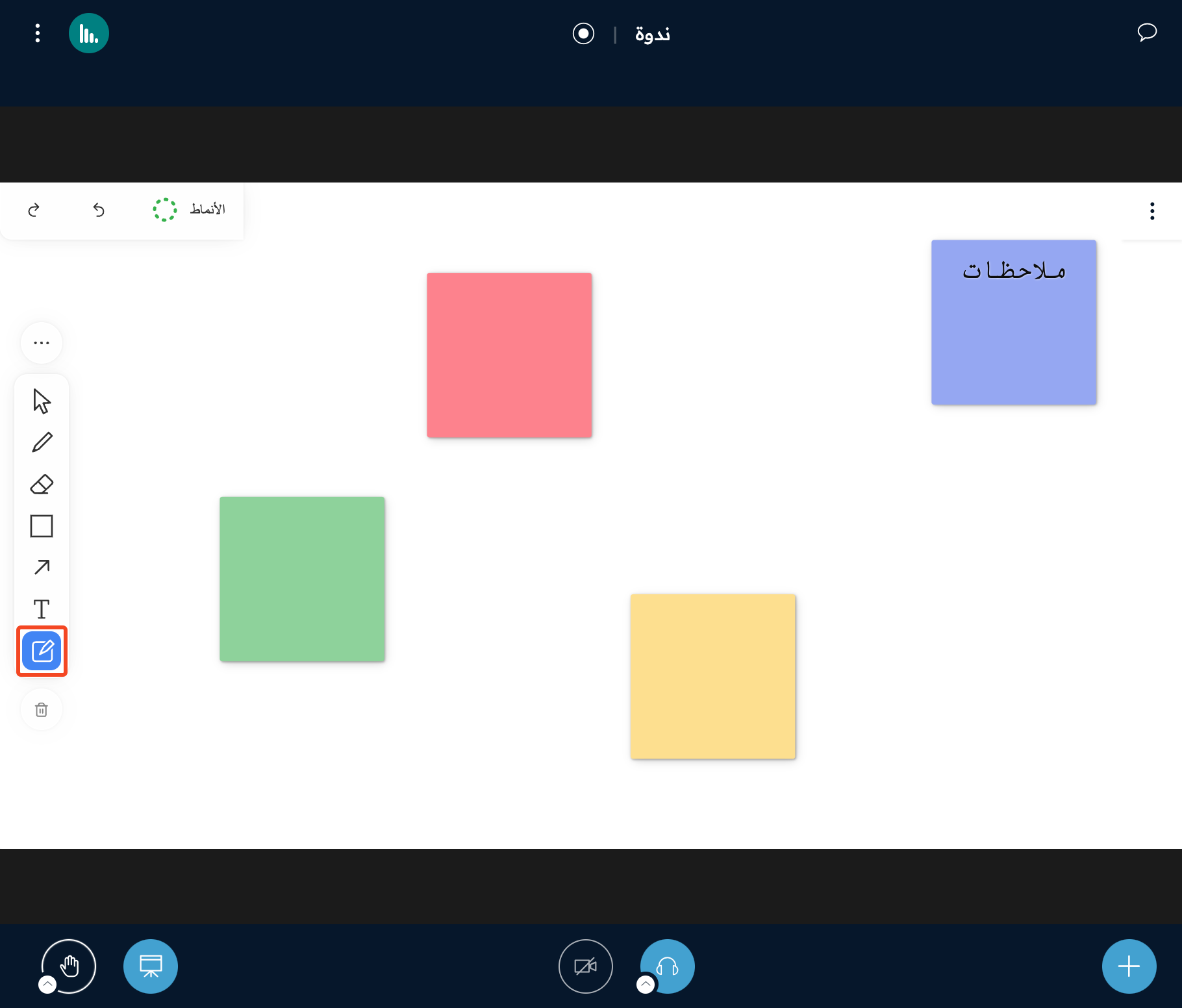Viewport: 1182px width, 1008px height.
Task: Select the pink sticky note
Action: click(509, 355)
